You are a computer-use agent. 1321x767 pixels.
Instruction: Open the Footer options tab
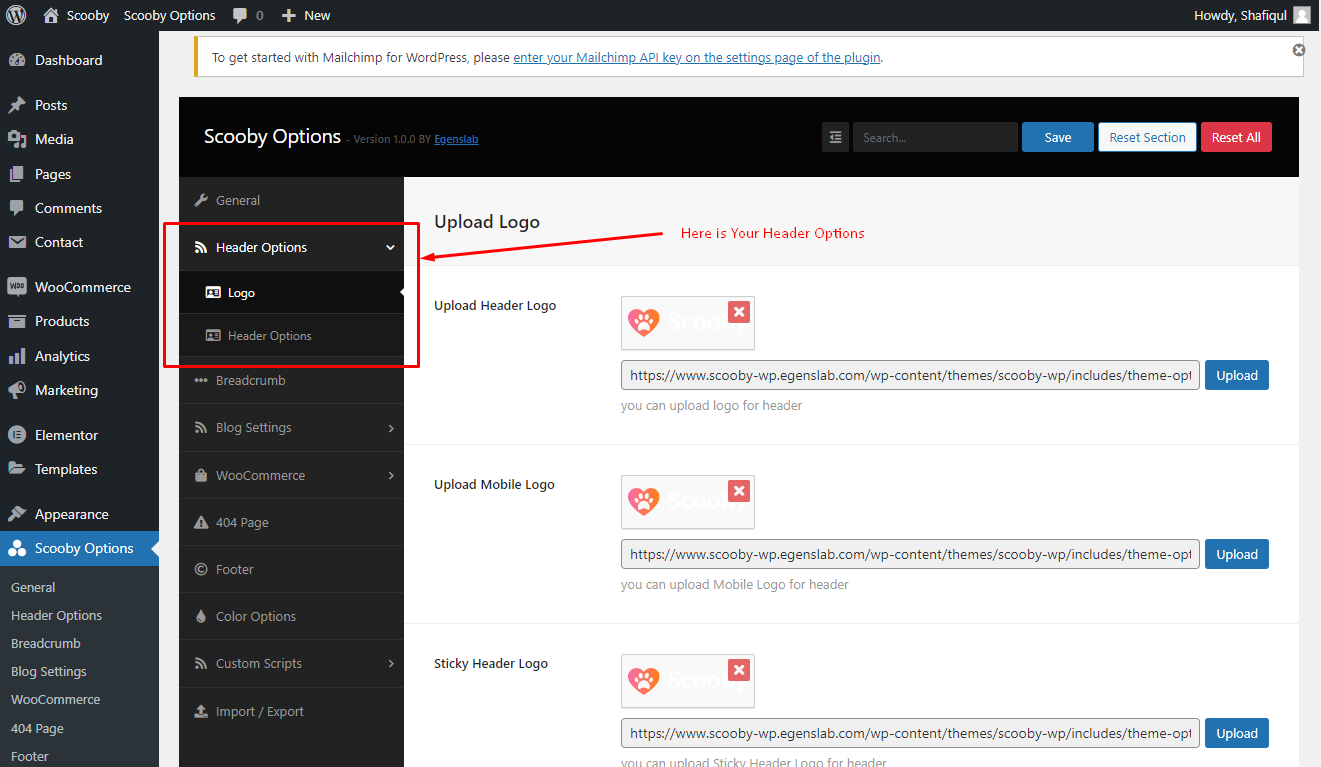(291, 569)
